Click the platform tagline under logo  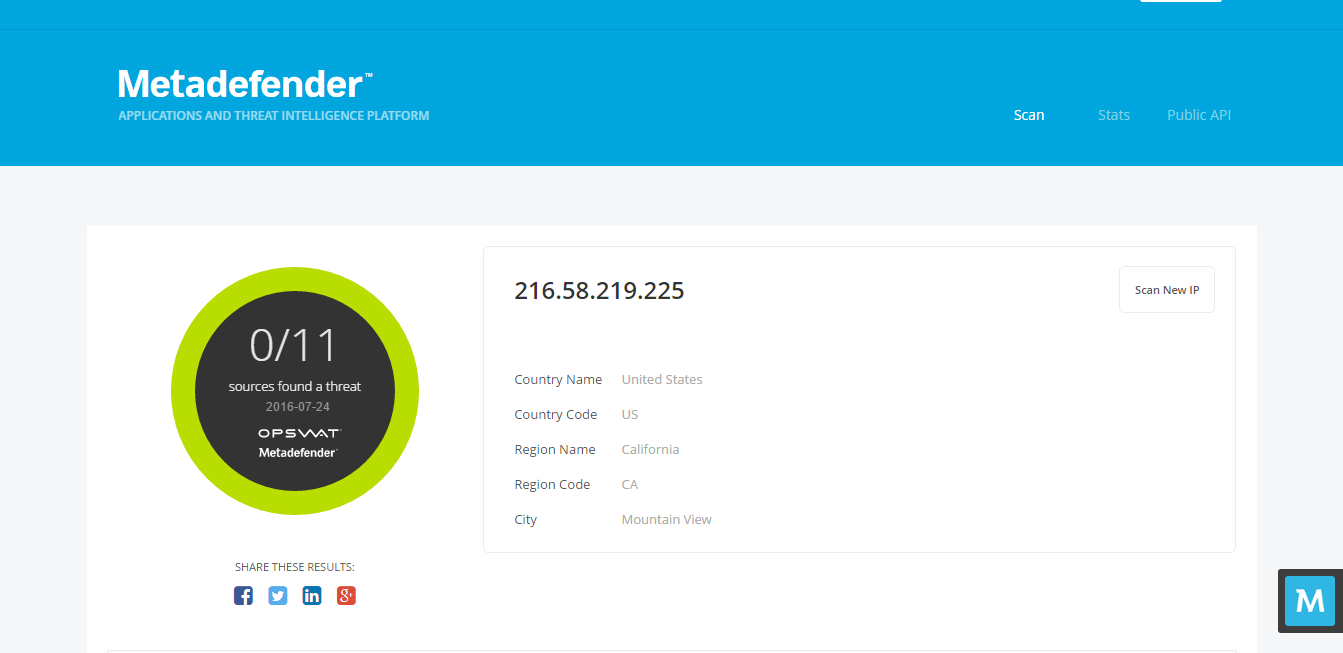pyautogui.click(x=274, y=116)
